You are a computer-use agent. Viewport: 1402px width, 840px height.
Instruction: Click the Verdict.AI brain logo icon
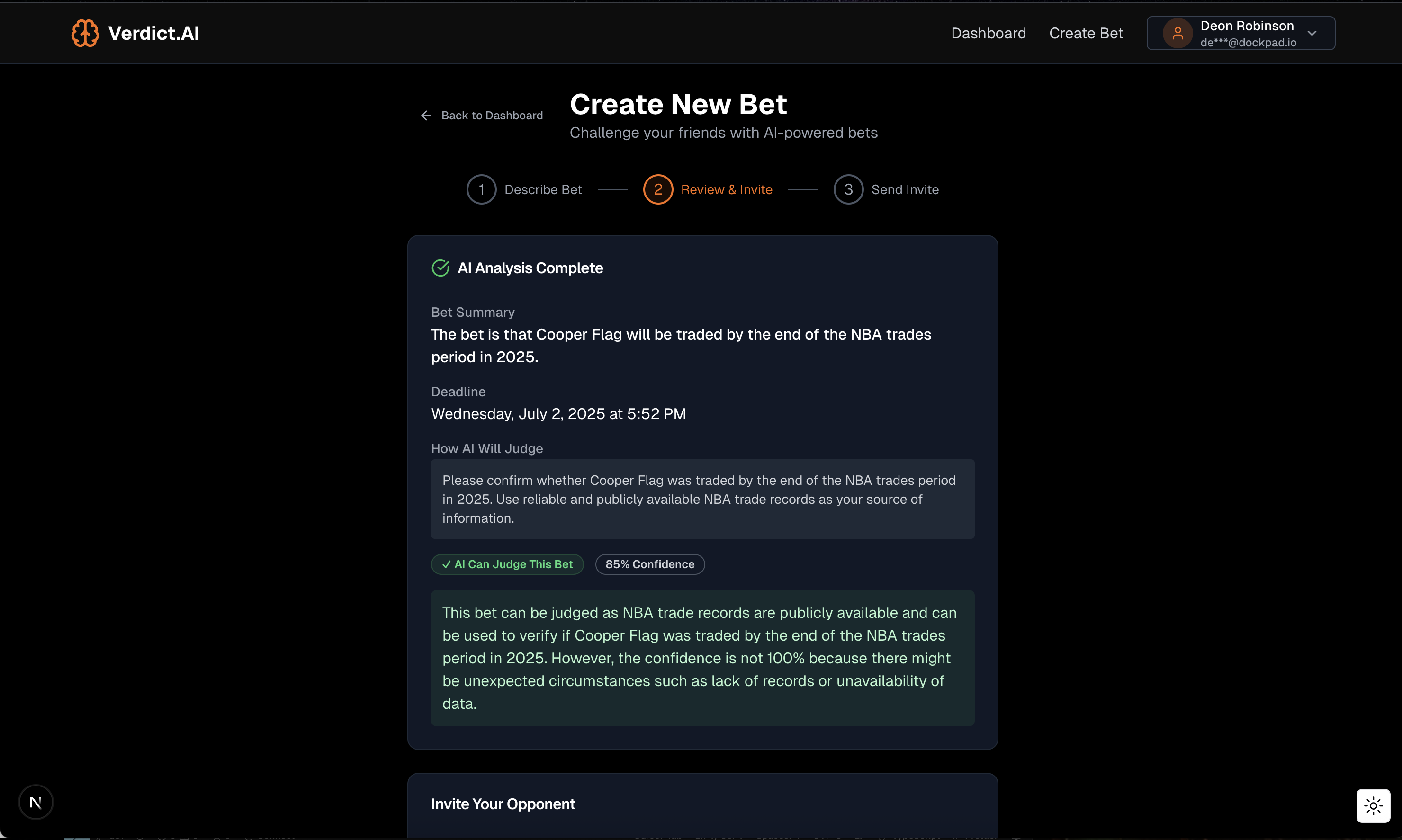pyautogui.click(x=85, y=33)
